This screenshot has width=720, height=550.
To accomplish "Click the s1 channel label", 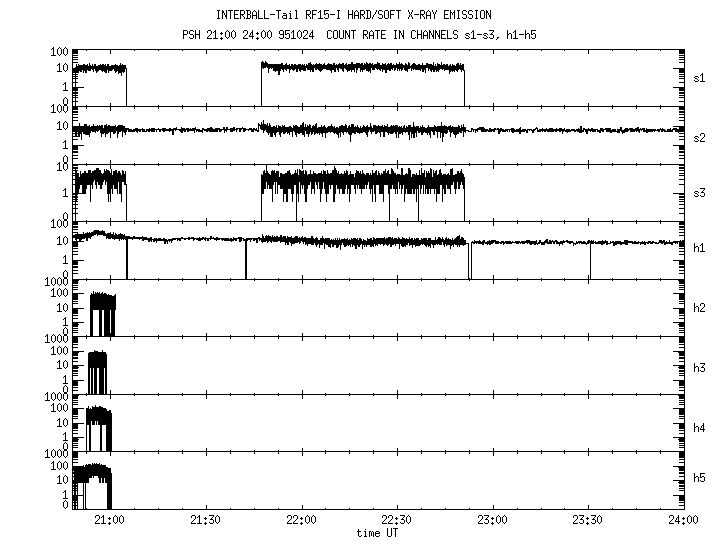I will click(701, 77).
